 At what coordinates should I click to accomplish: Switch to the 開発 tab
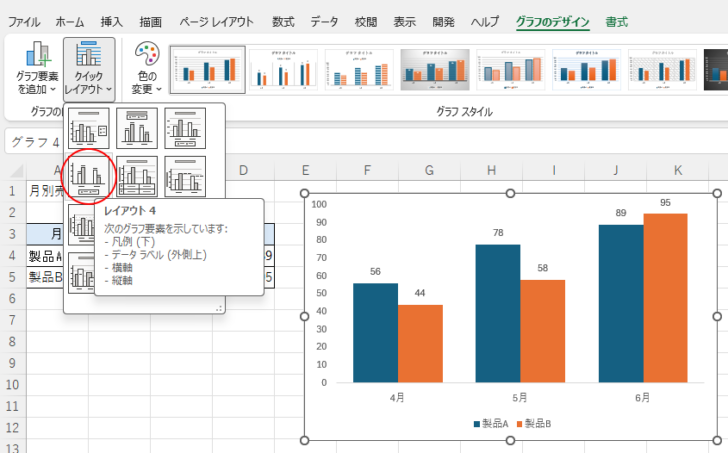(x=443, y=22)
